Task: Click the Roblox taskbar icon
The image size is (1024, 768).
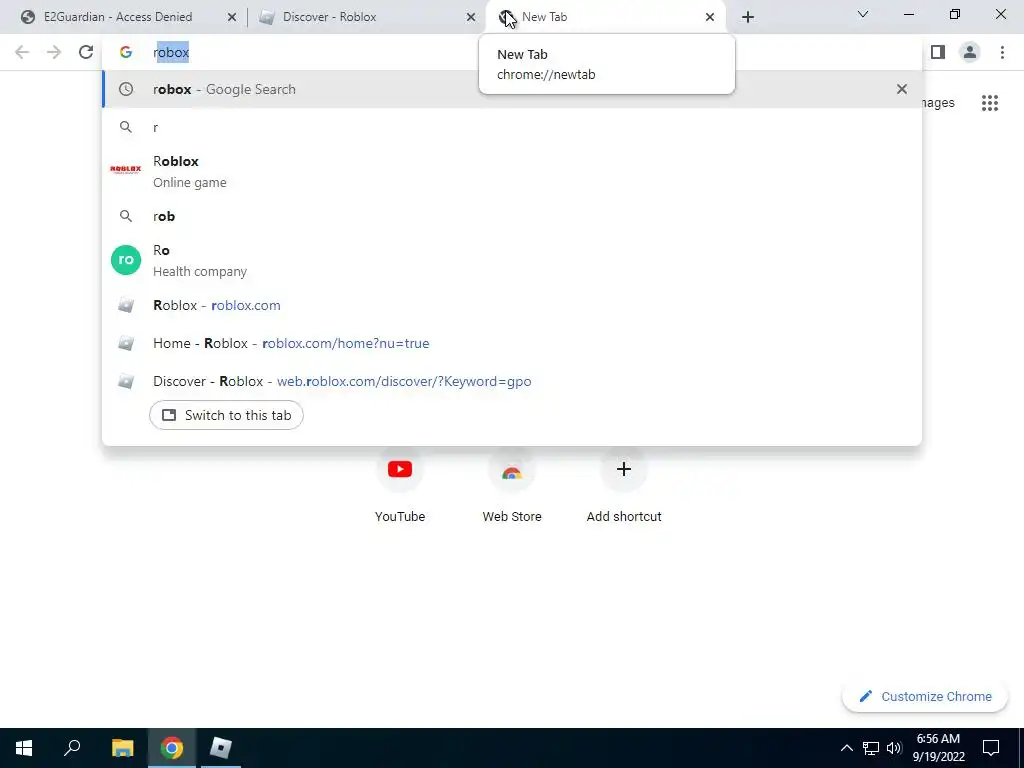Action: [221, 748]
